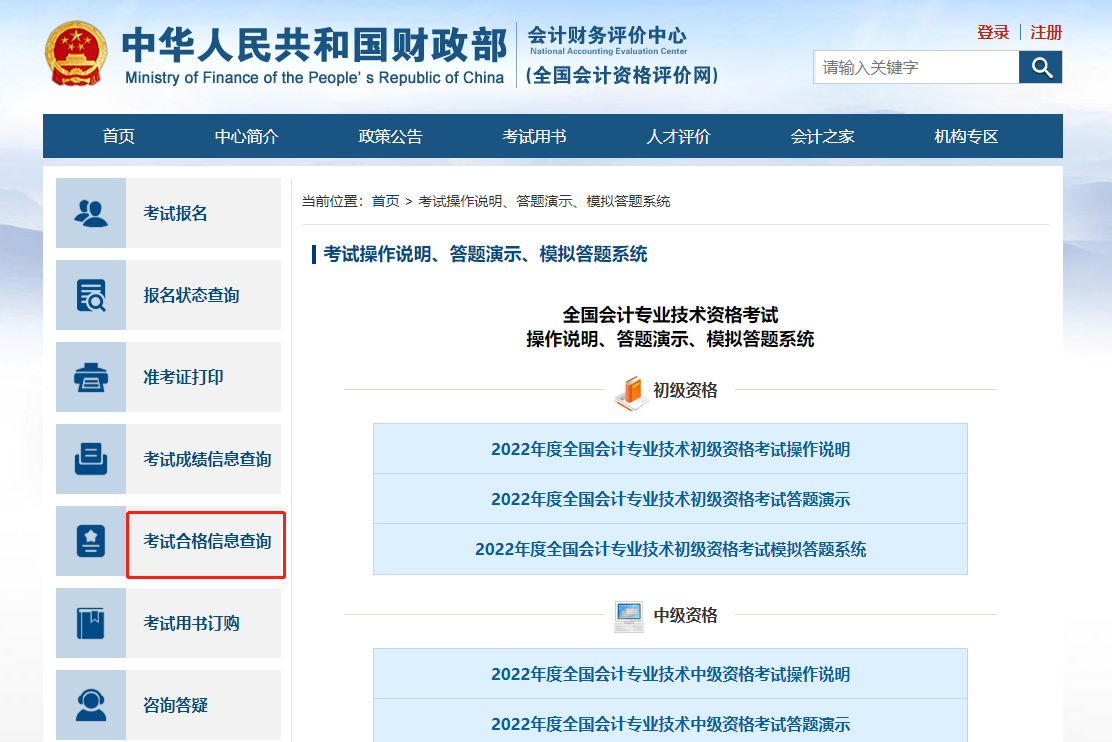
Task: Focus the 请输入关键字 search input field
Action: pos(915,67)
